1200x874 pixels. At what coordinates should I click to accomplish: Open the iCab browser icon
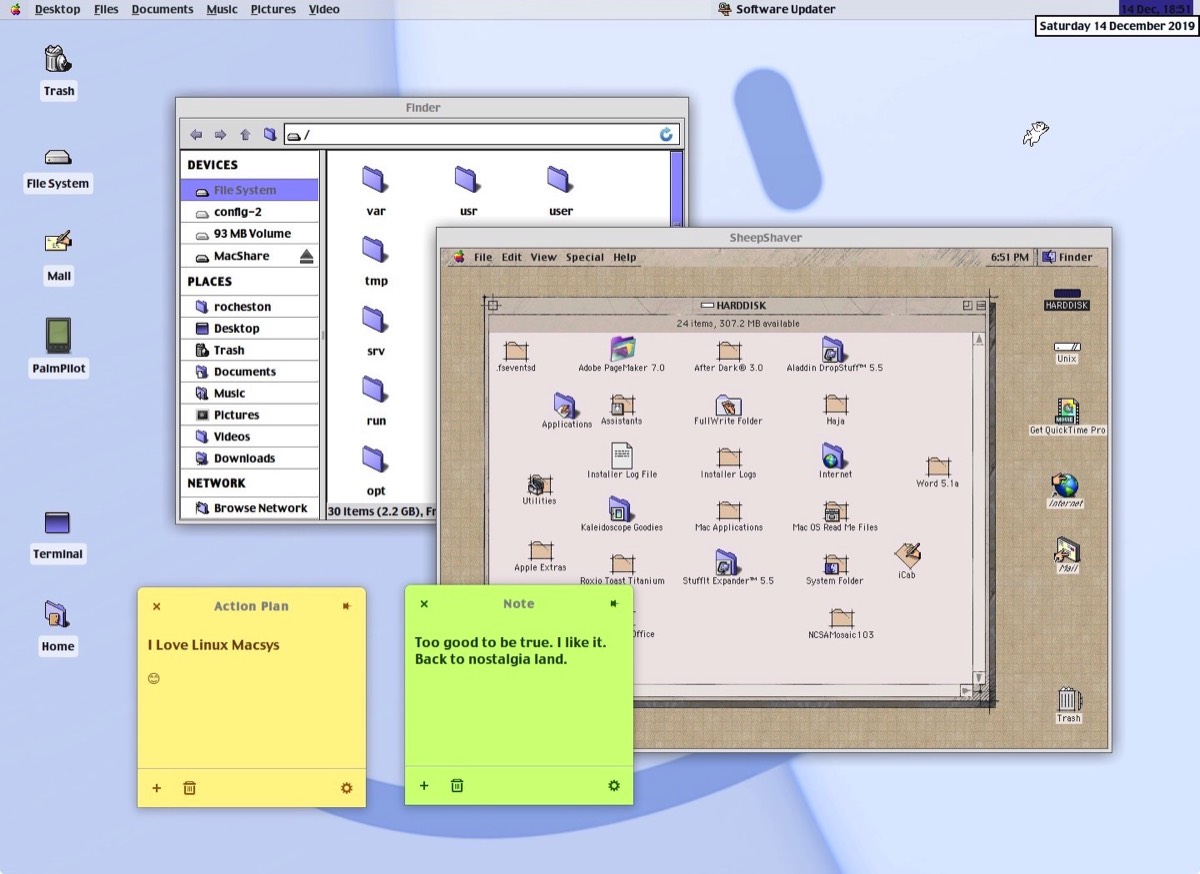pyautogui.click(x=907, y=555)
